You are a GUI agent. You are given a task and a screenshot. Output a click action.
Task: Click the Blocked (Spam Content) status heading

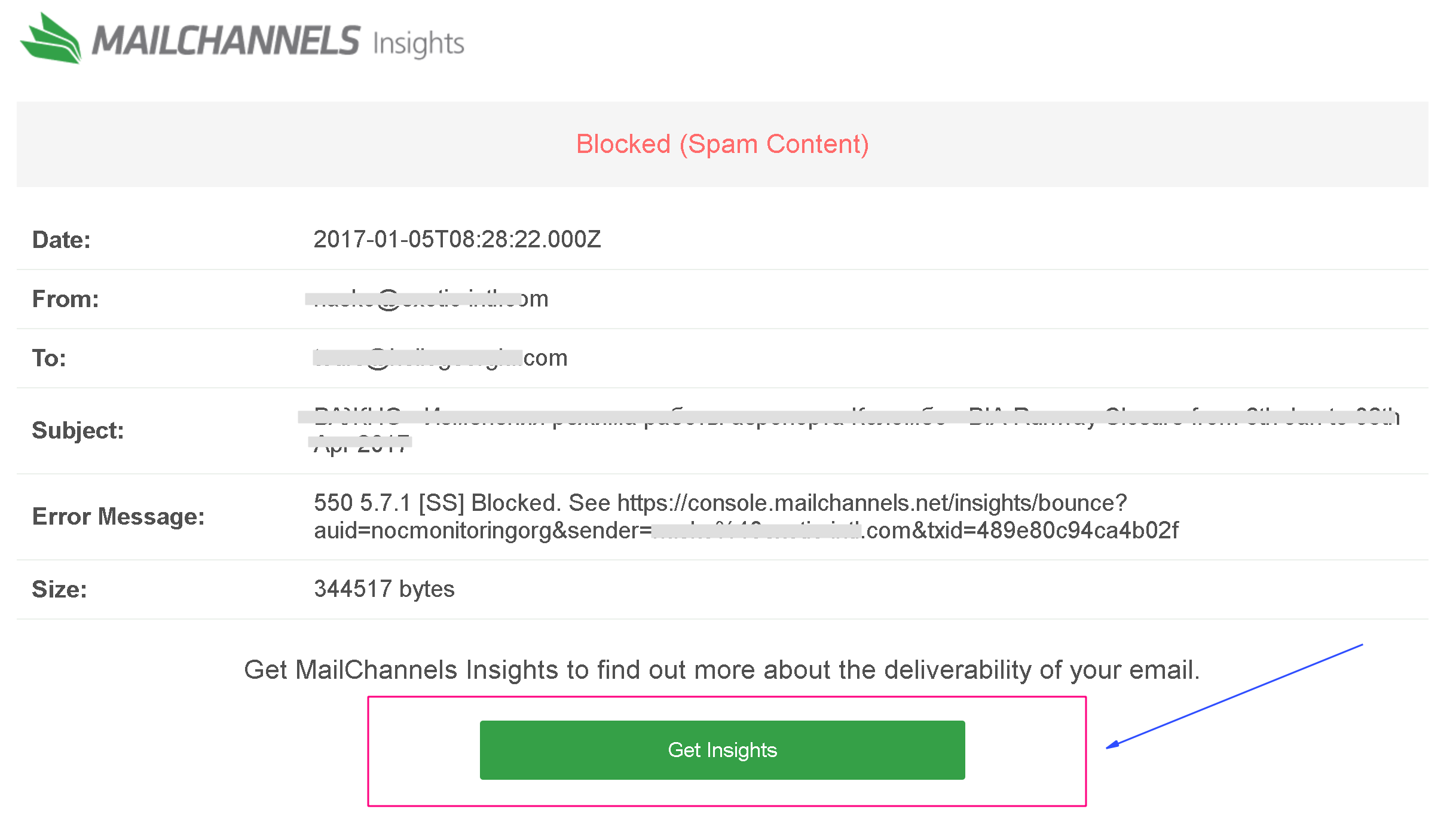722,144
